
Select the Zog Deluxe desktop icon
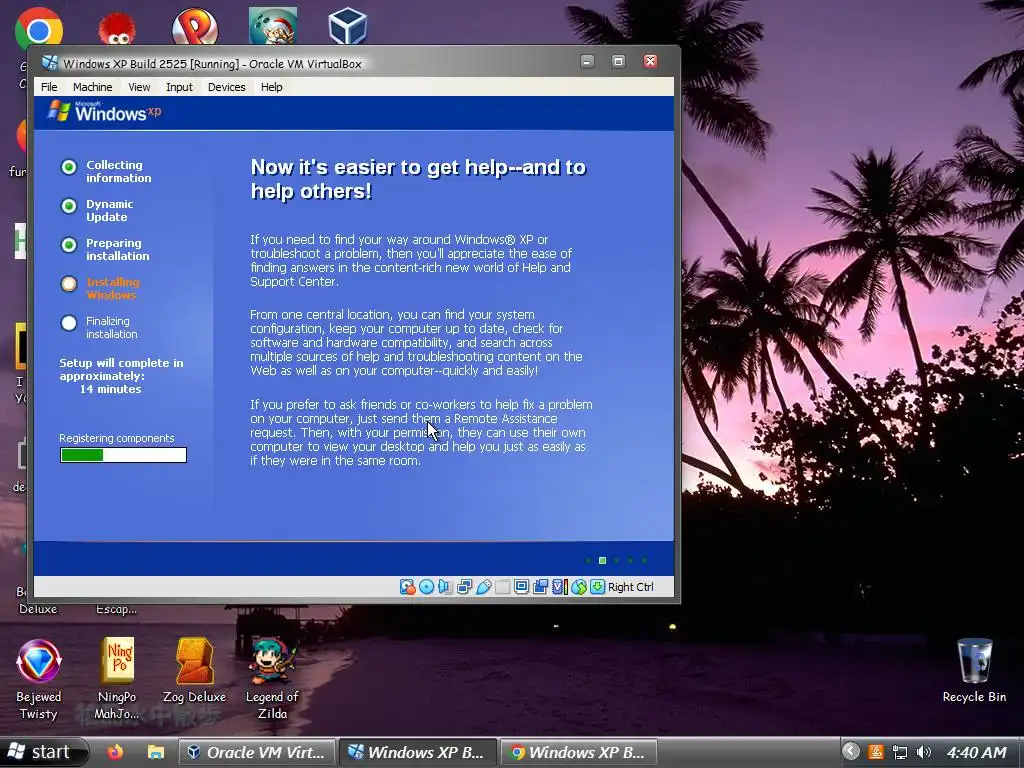(195, 671)
